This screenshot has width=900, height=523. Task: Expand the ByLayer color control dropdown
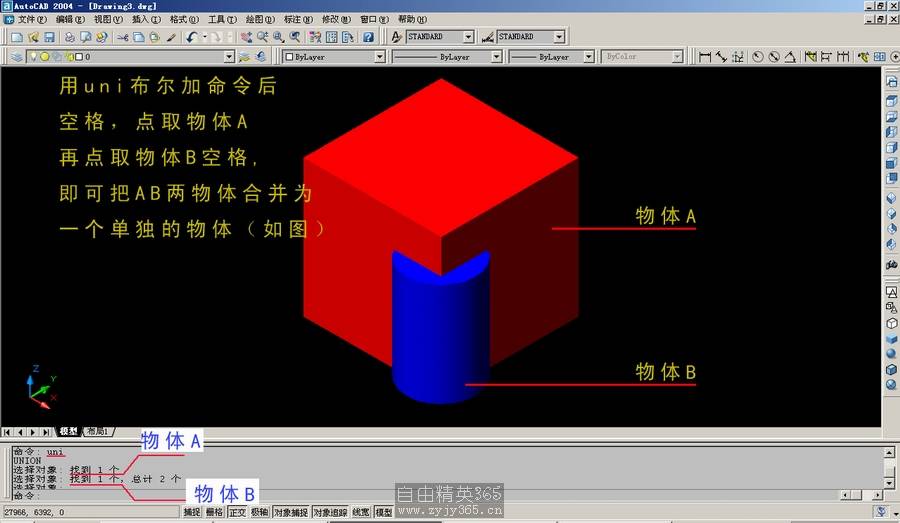click(379, 57)
